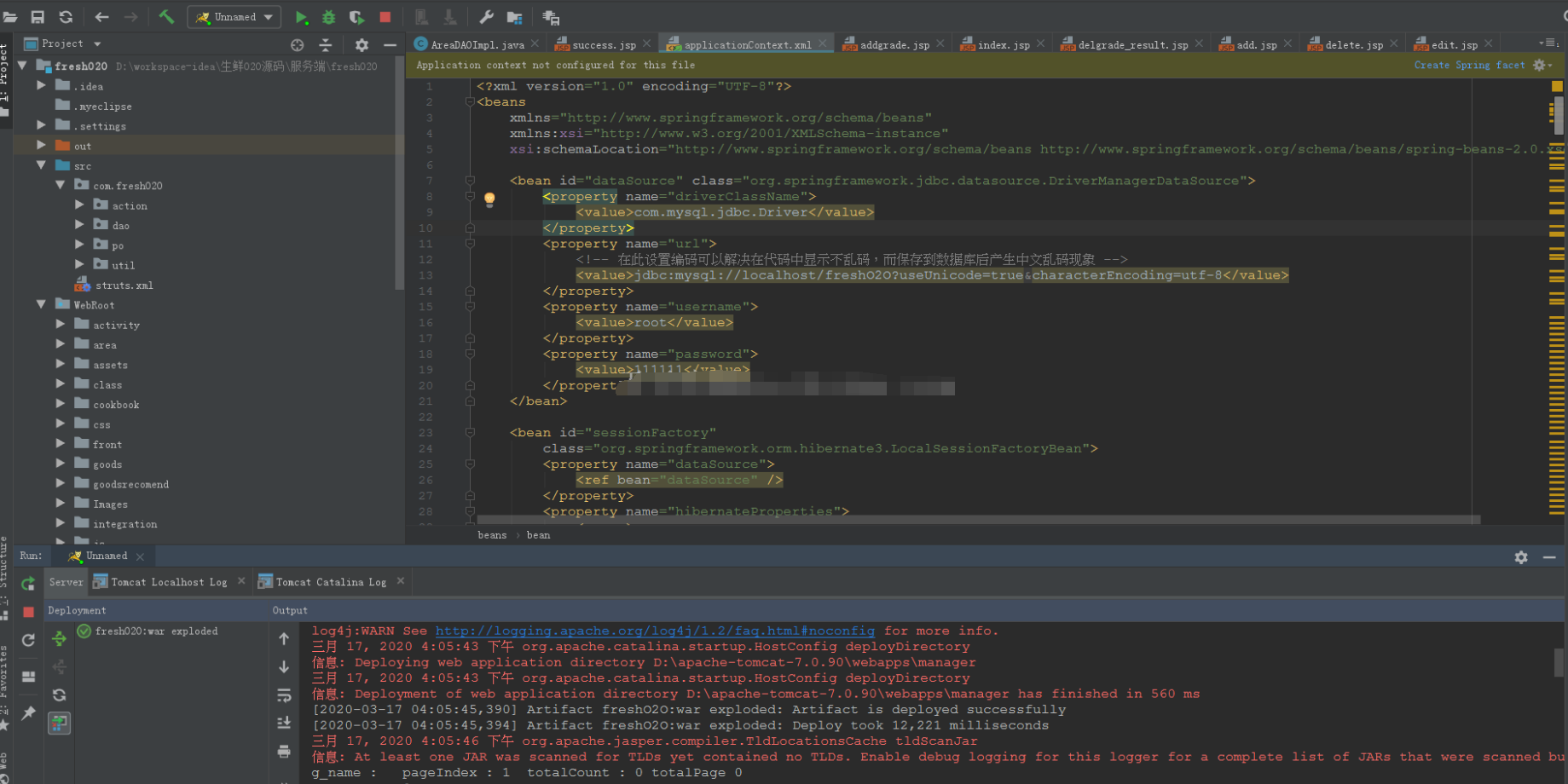Switch to delete.jsp editor tab
Screen dimensions: 1568x784
(1354, 44)
